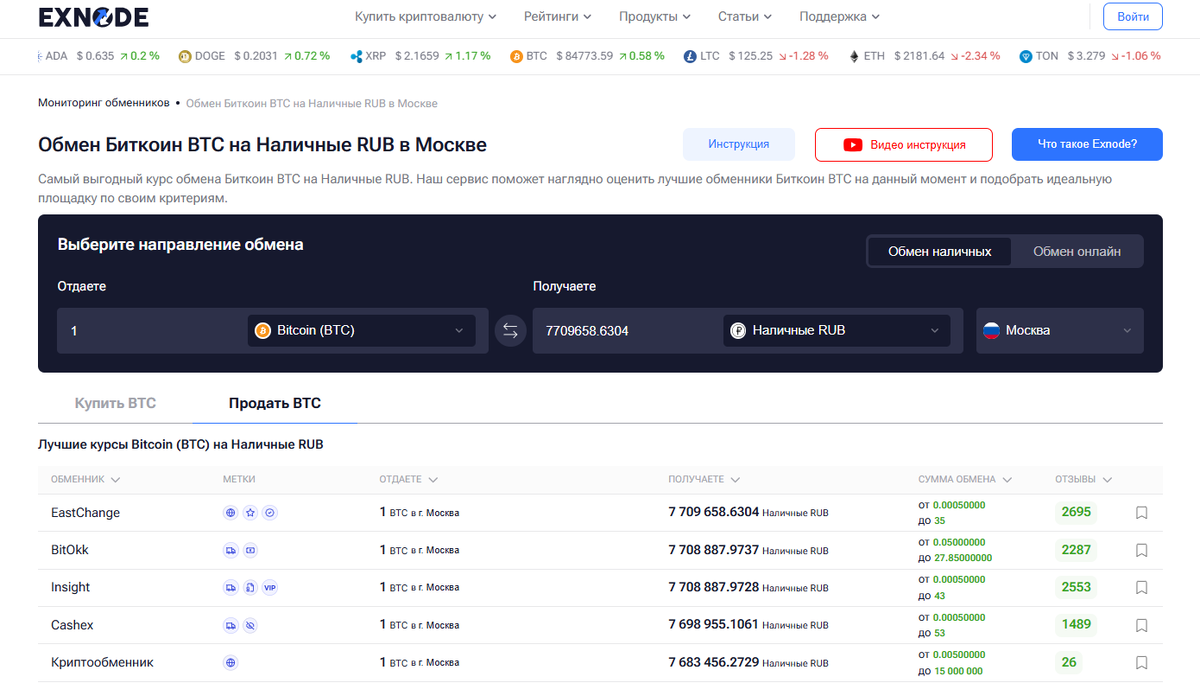Click the amount input field showing 1

(x=150, y=330)
